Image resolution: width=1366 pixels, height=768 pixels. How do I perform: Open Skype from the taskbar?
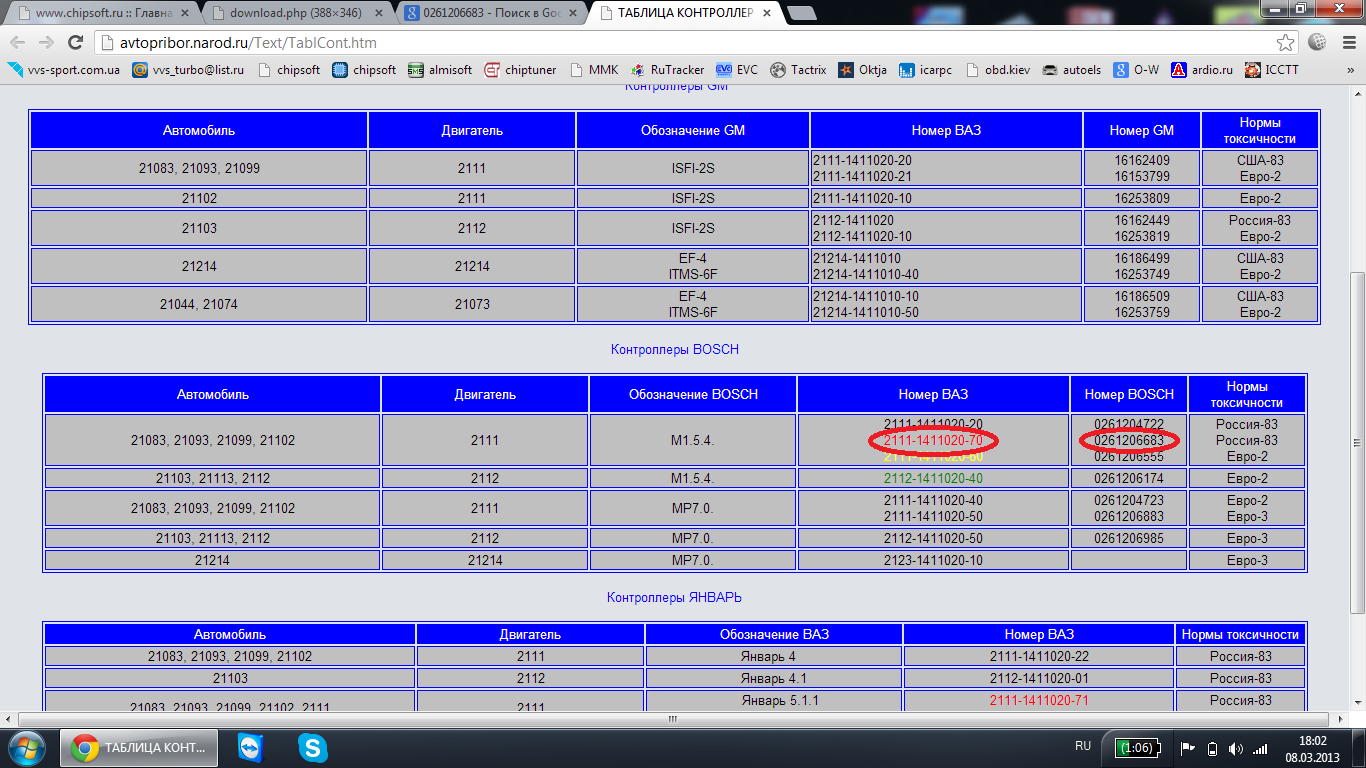(x=312, y=747)
